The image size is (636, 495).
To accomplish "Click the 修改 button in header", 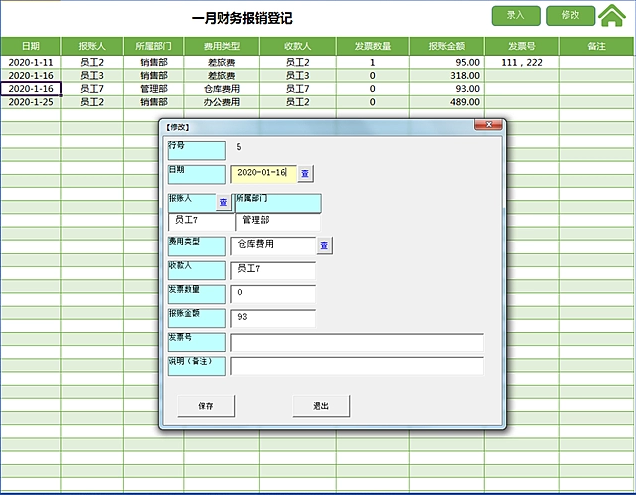I will tap(570, 16).
